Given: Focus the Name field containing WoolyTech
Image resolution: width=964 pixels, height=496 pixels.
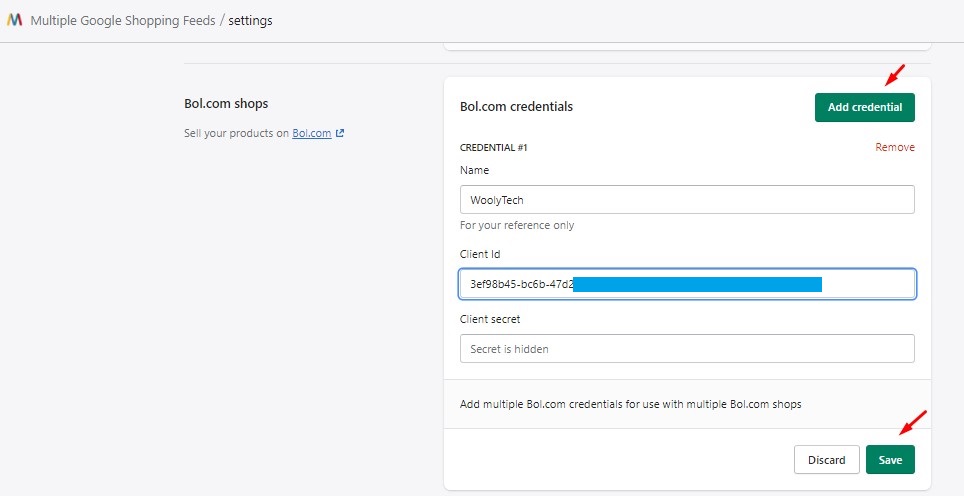Looking at the screenshot, I should pyautogui.click(x=687, y=200).
